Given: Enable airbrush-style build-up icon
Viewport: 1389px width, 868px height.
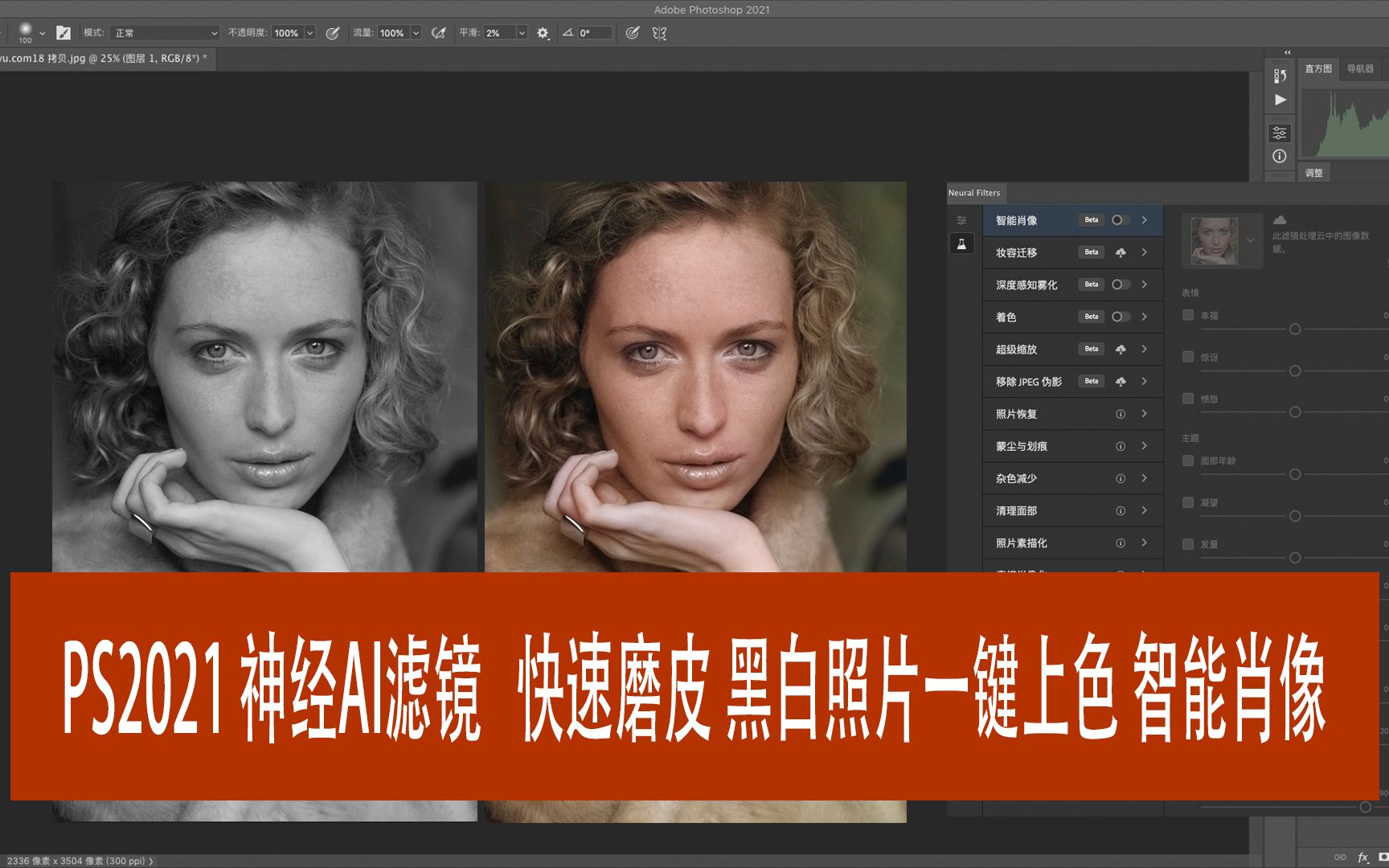Looking at the screenshot, I should click(x=438, y=33).
